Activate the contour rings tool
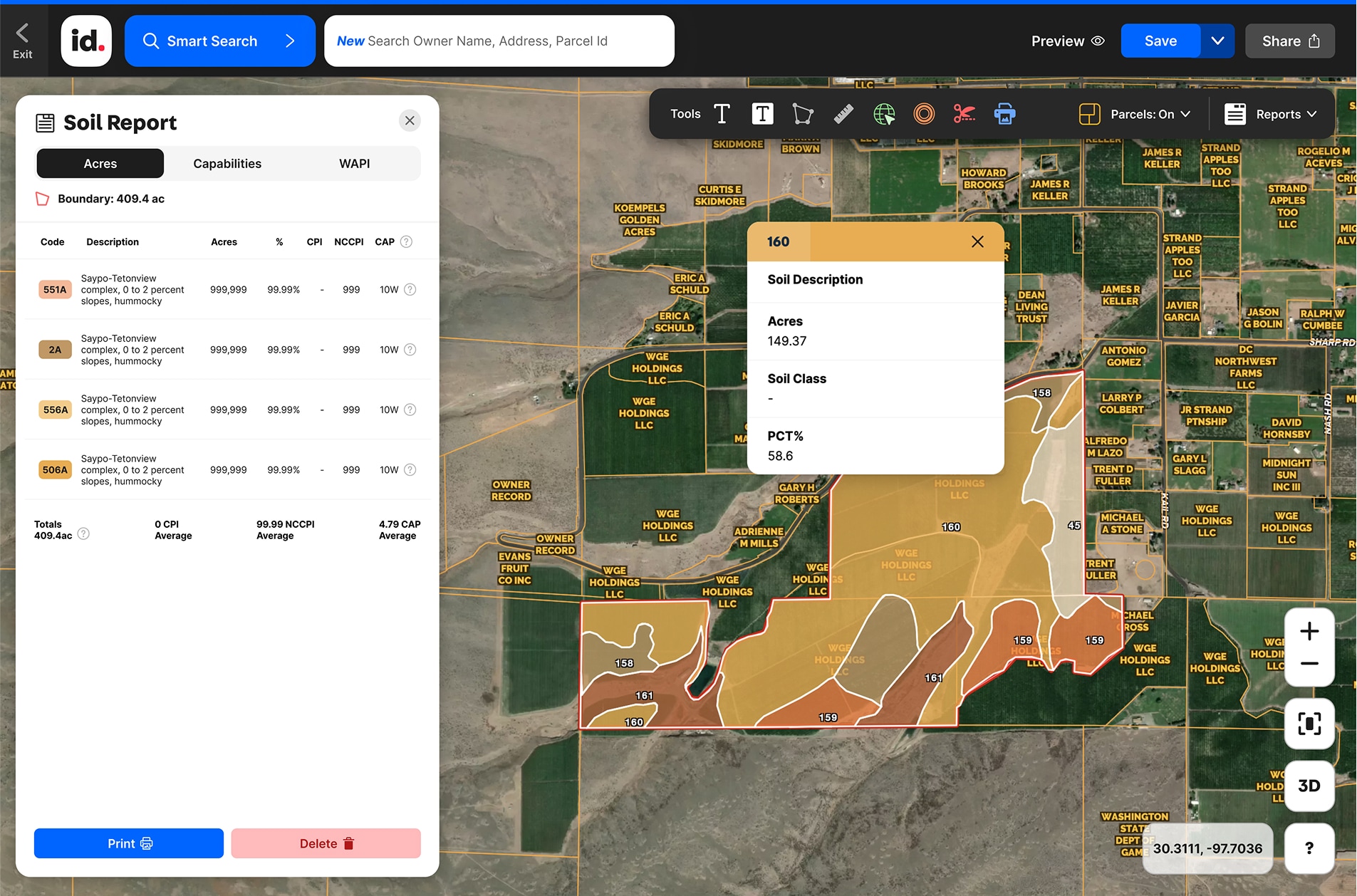 tap(924, 113)
